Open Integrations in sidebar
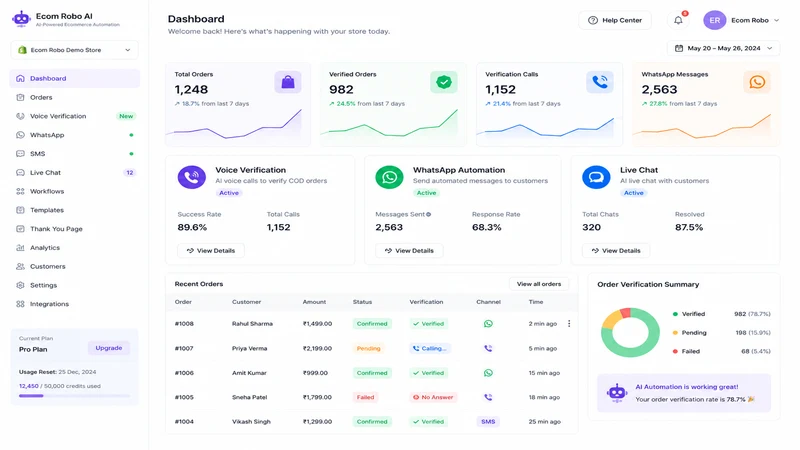 (74, 304)
